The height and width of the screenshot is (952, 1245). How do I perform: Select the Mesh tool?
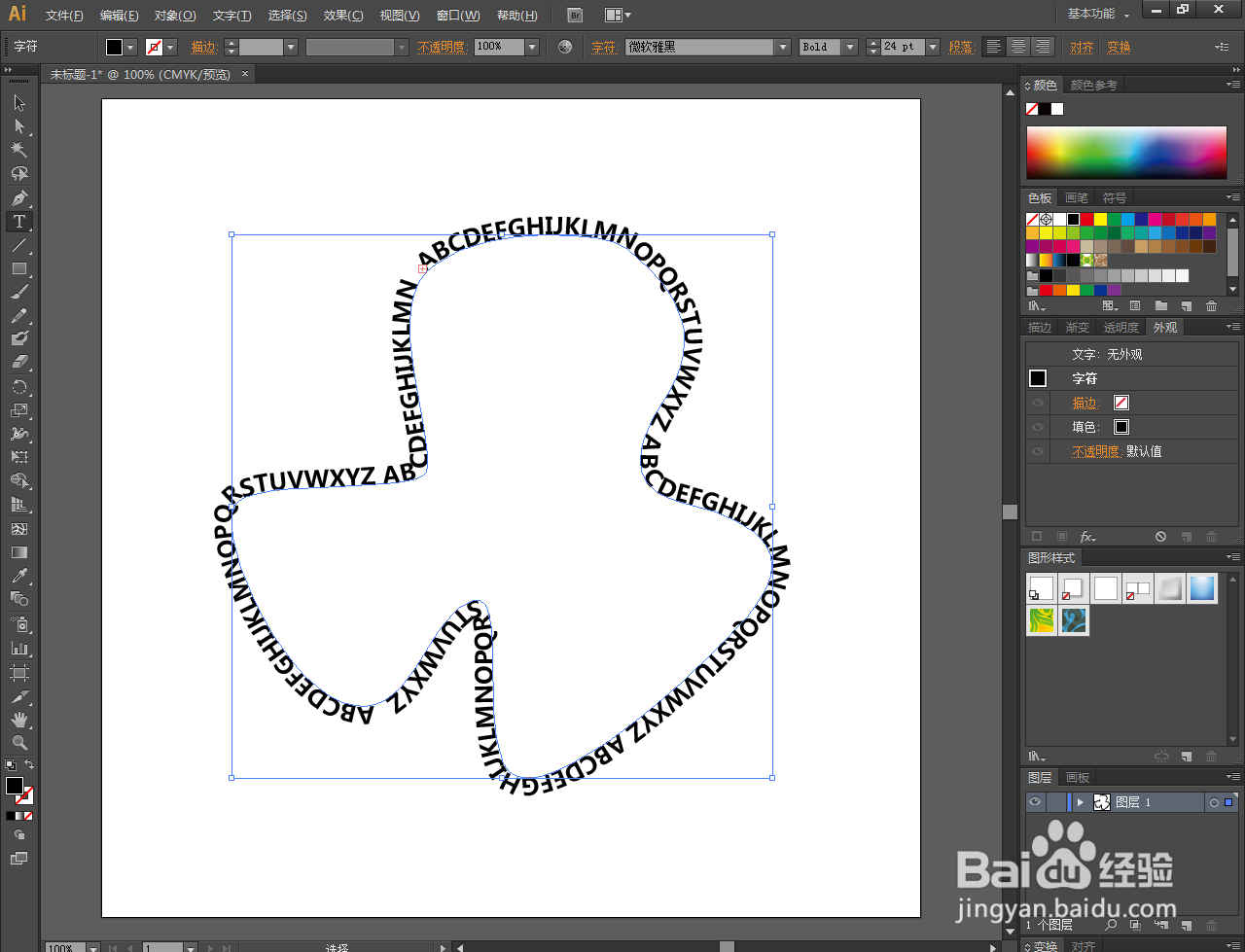coord(19,529)
